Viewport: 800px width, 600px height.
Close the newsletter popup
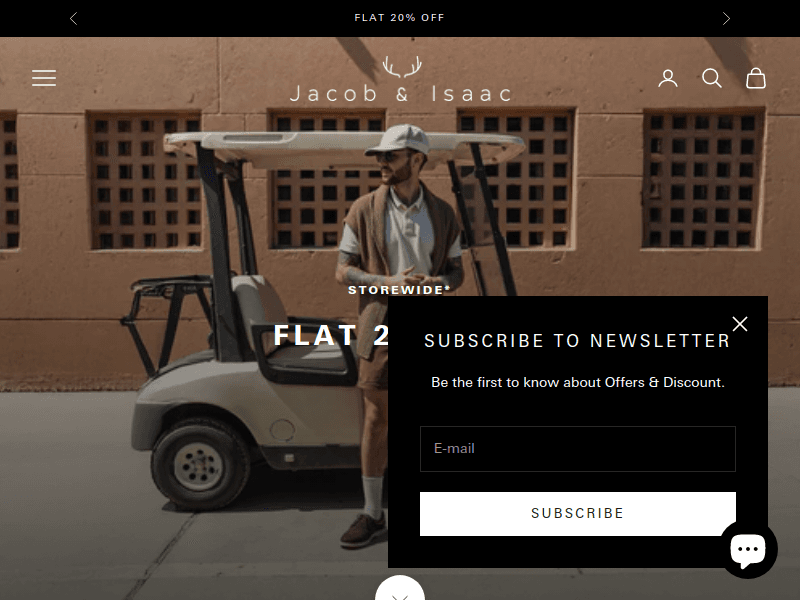pos(740,324)
